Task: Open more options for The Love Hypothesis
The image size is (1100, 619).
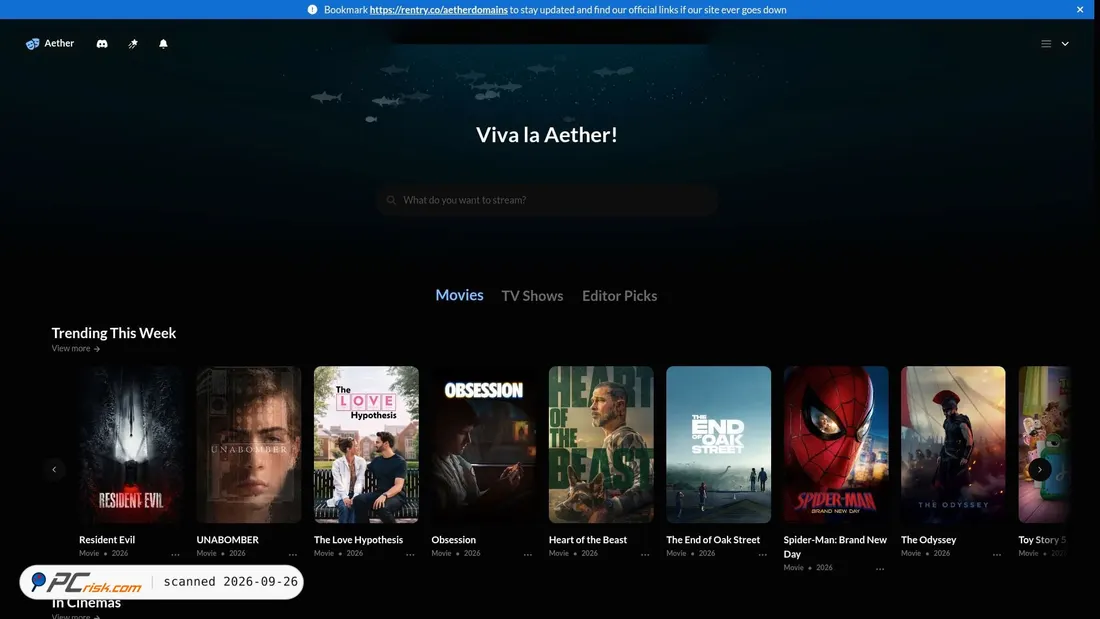Action: (x=410, y=554)
